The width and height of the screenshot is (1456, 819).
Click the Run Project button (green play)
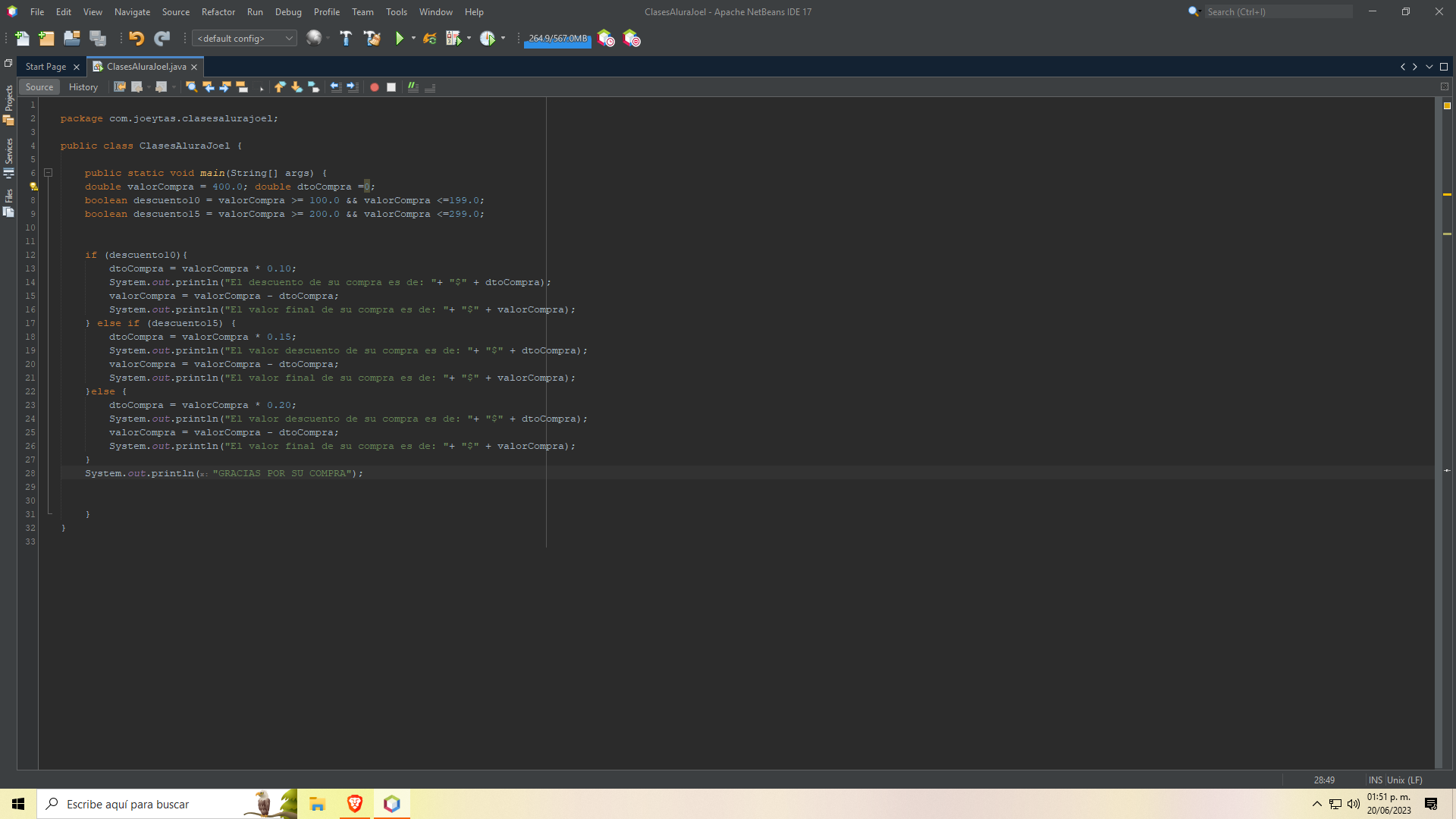click(398, 38)
